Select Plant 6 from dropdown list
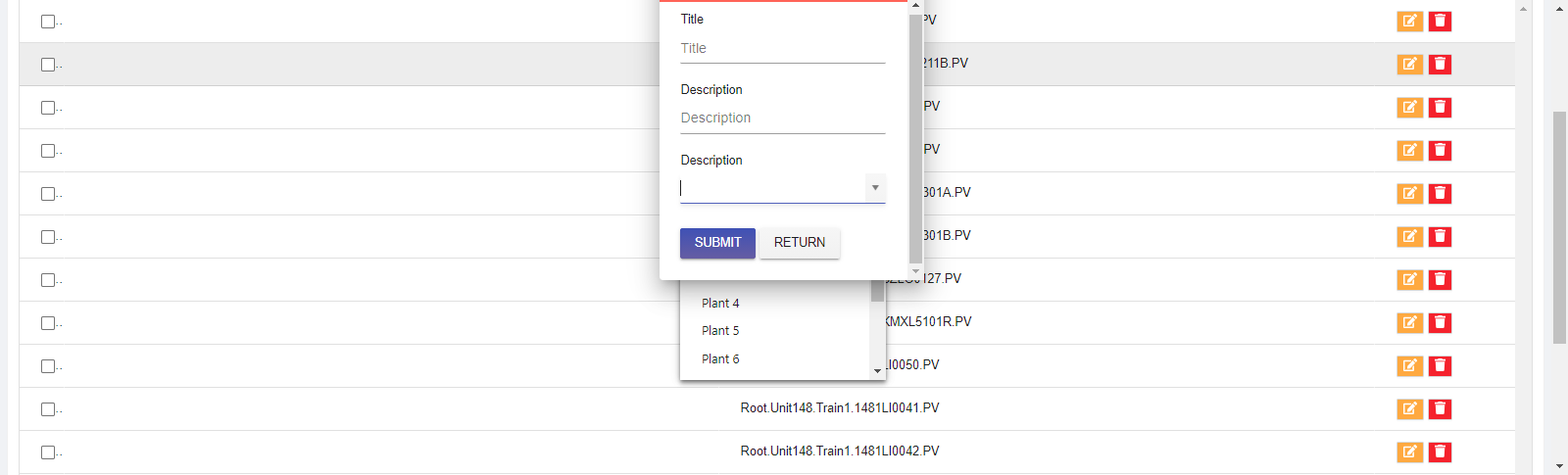Image resolution: width=1568 pixels, height=475 pixels. point(720,359)
